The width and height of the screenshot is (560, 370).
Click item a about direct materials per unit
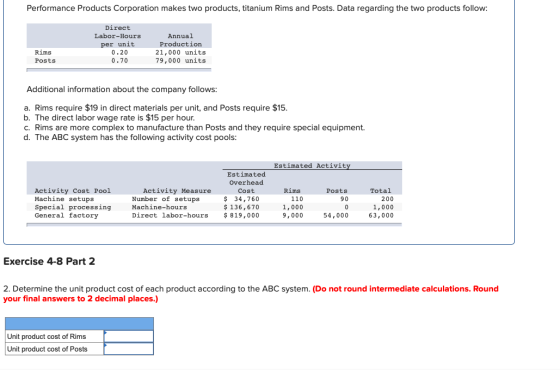coord(155,108)
